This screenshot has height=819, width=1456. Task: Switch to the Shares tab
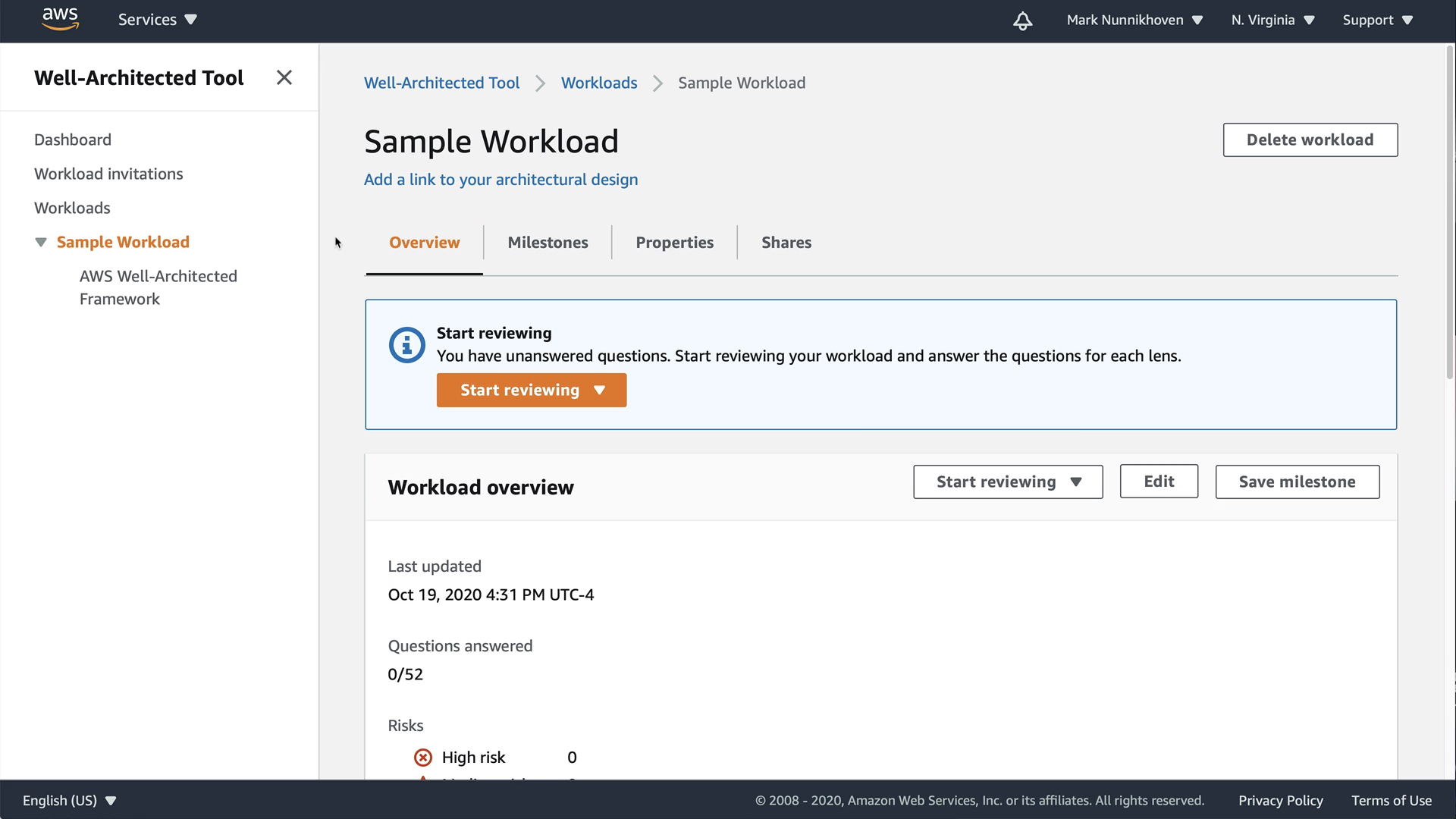click(x=786, y=243)
